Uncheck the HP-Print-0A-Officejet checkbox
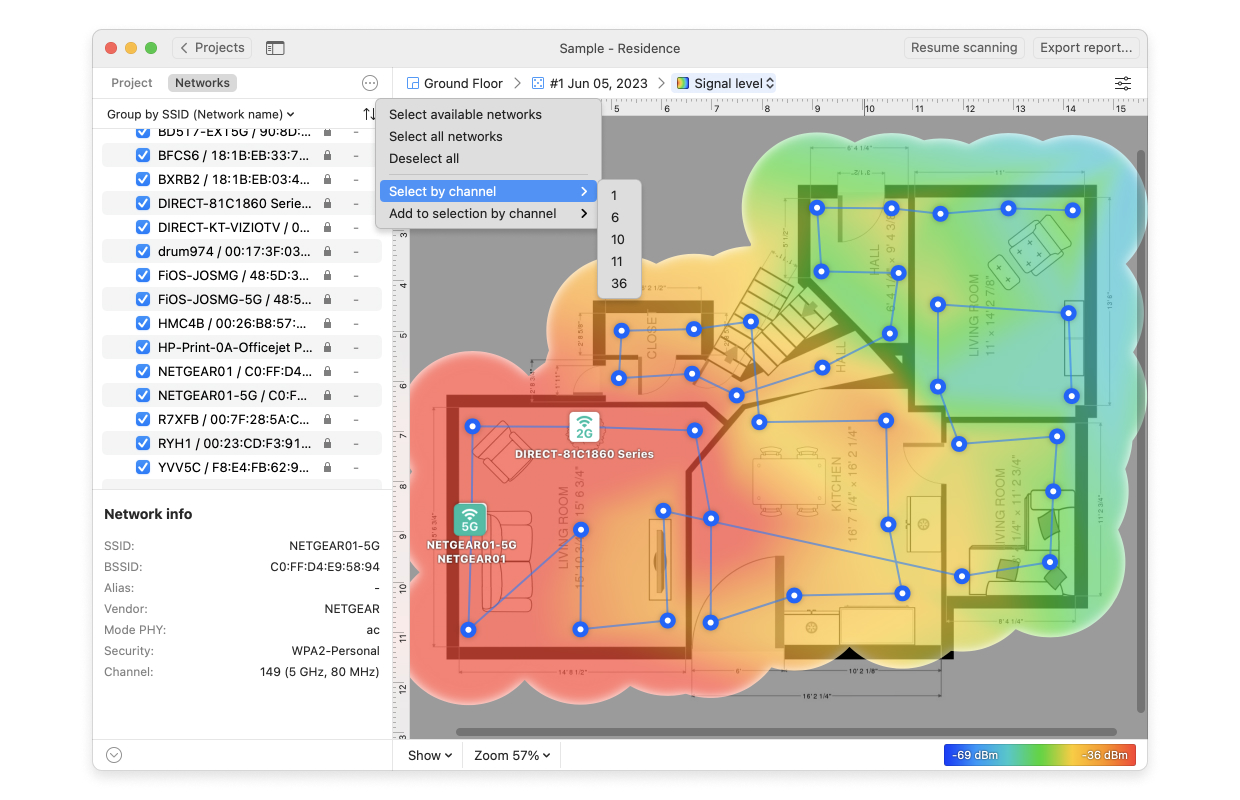 coord(142,347)
